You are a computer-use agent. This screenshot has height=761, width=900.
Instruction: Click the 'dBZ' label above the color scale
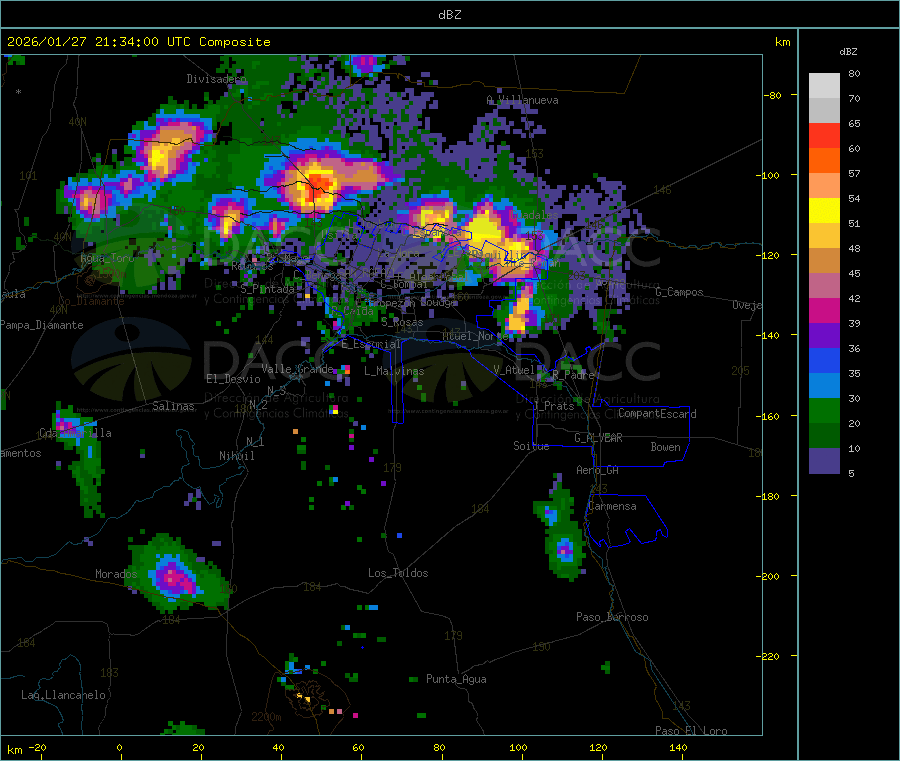pos(848,52)
